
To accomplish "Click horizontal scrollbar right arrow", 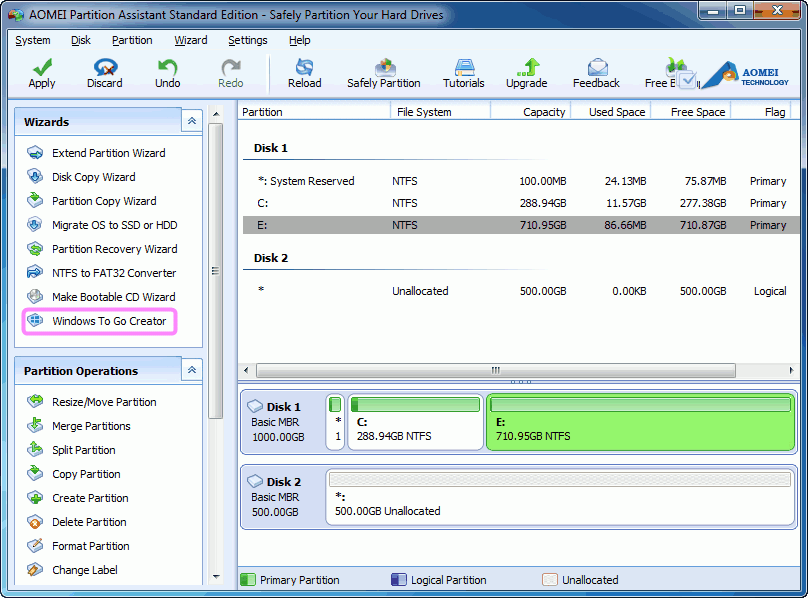I will [x=791, y=370].
